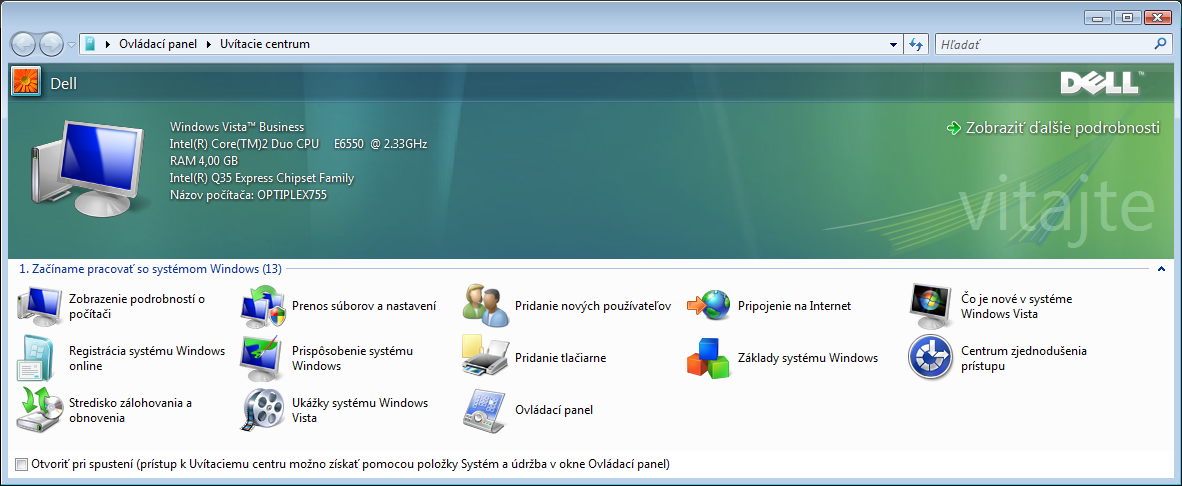Click the Dell logo in the banner
The image size is (1182, 486).
click(1101, 83)
